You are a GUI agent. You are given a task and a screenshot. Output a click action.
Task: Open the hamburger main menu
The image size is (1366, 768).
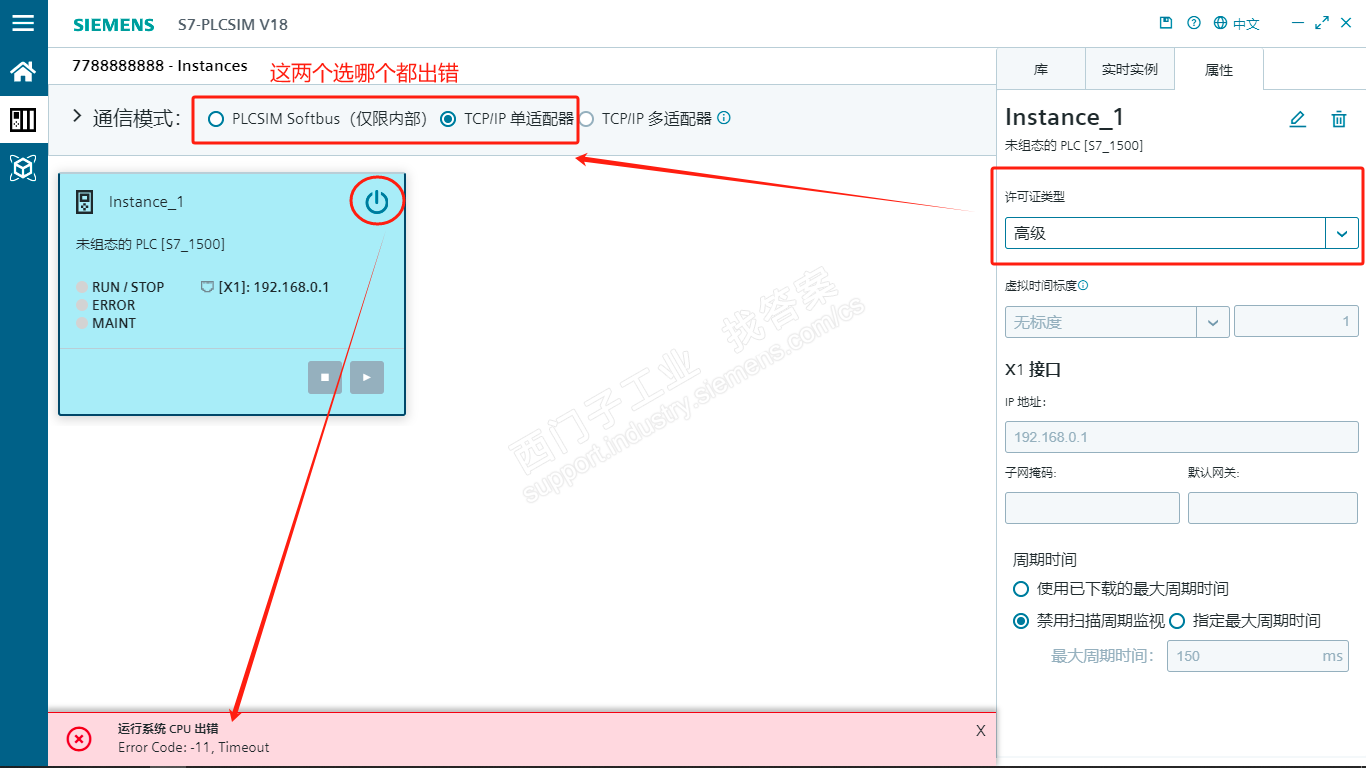pyautogui.click(x=23, y=23)
